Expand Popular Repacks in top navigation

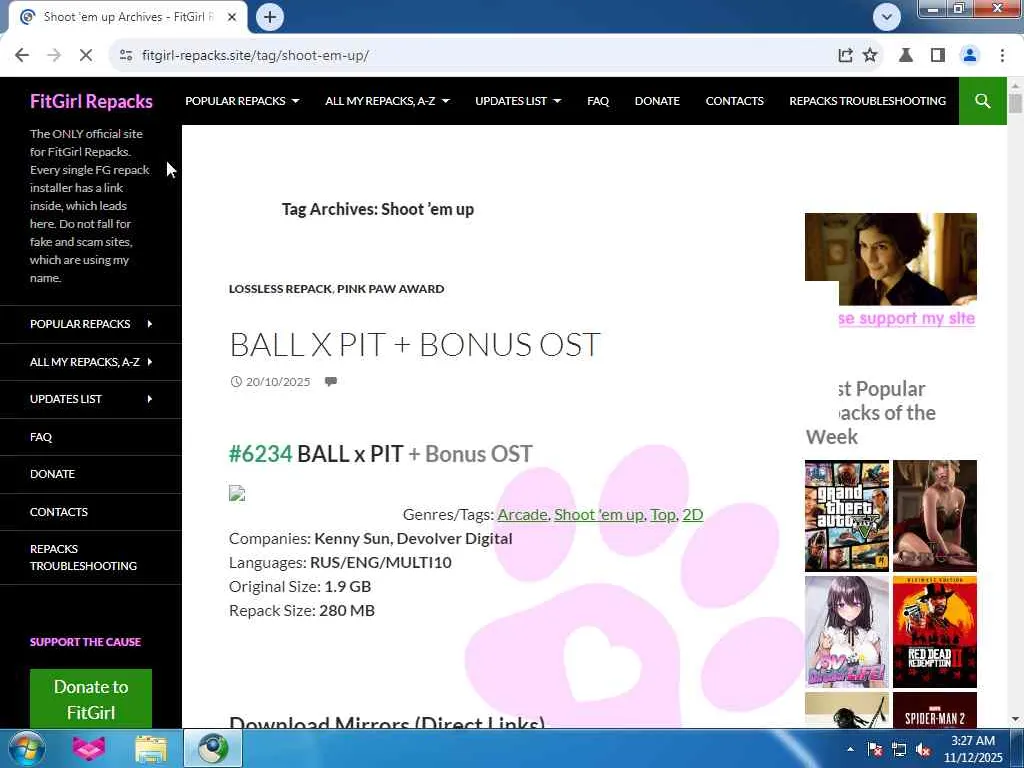coord(242,101)
